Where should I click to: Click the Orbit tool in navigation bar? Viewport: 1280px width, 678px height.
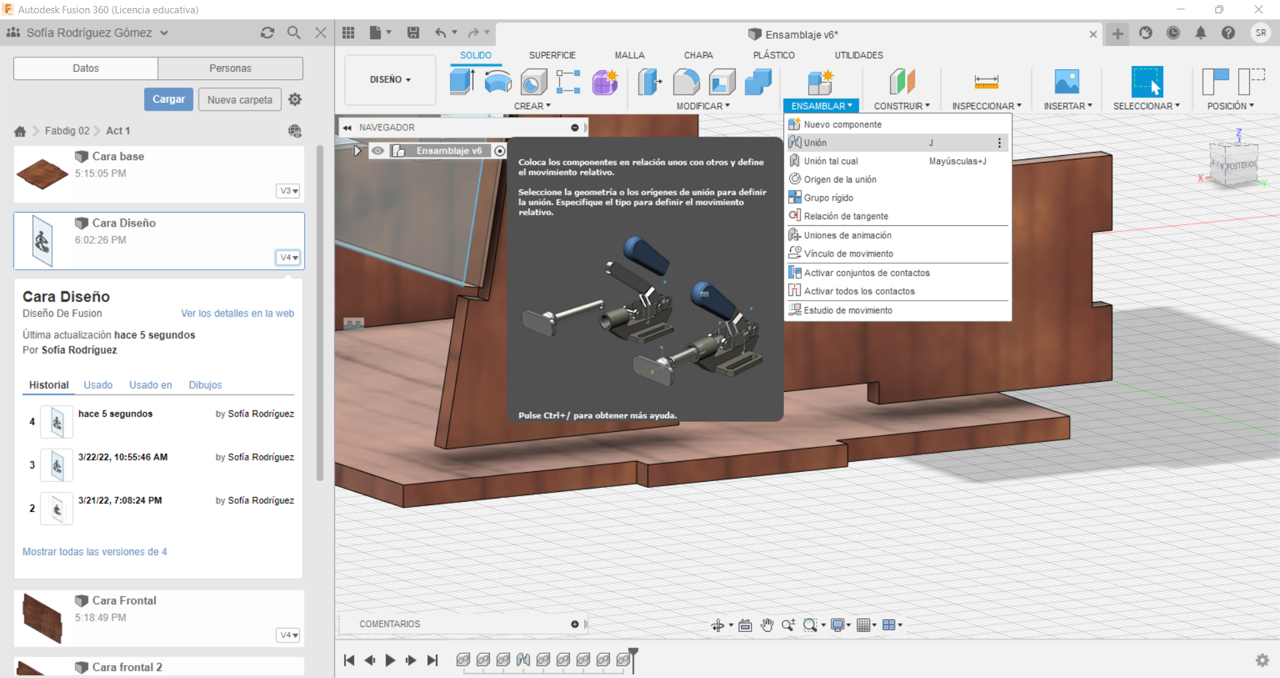(717, 625)
